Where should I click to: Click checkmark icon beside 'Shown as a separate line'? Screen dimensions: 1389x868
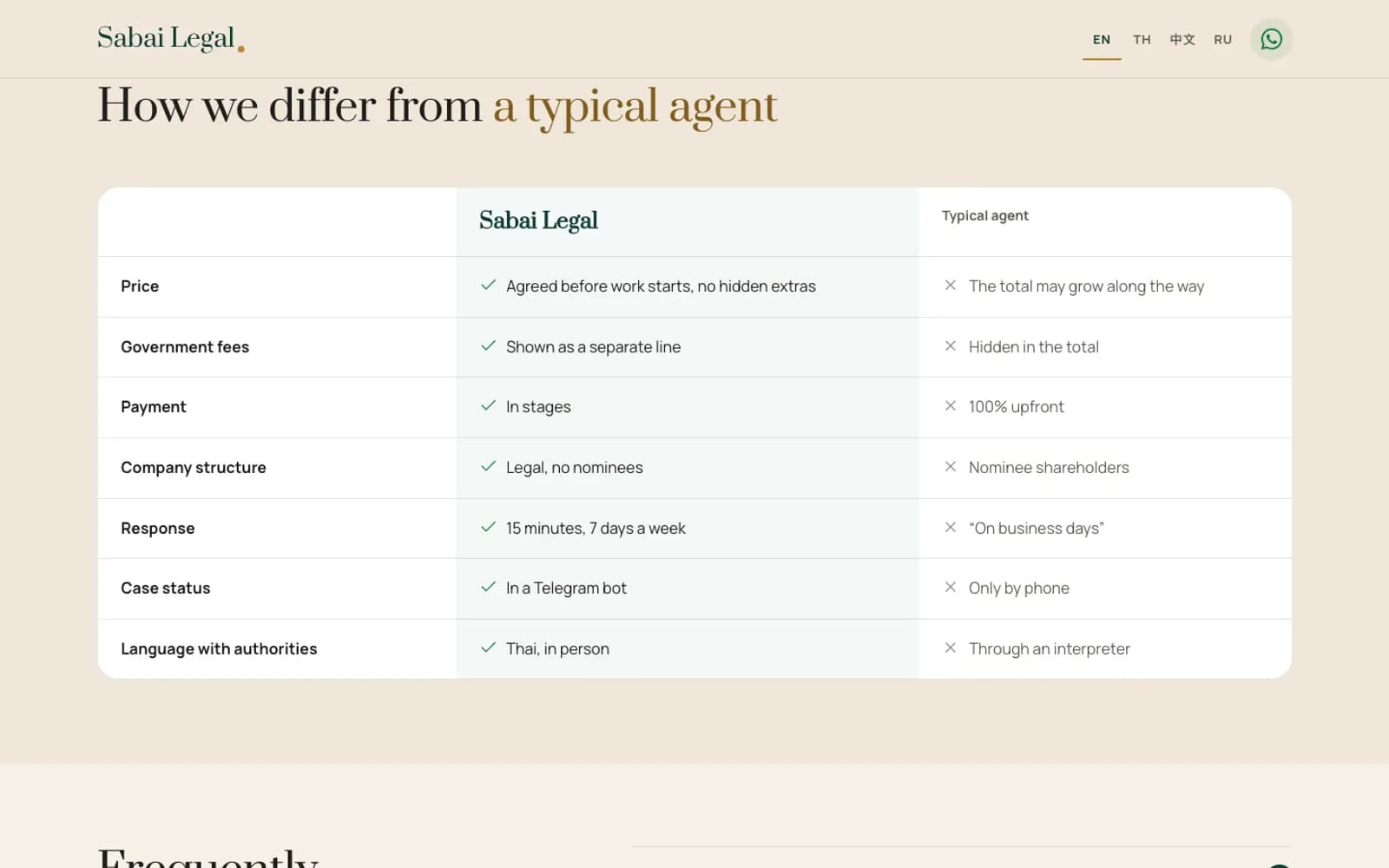coord(489,346)
